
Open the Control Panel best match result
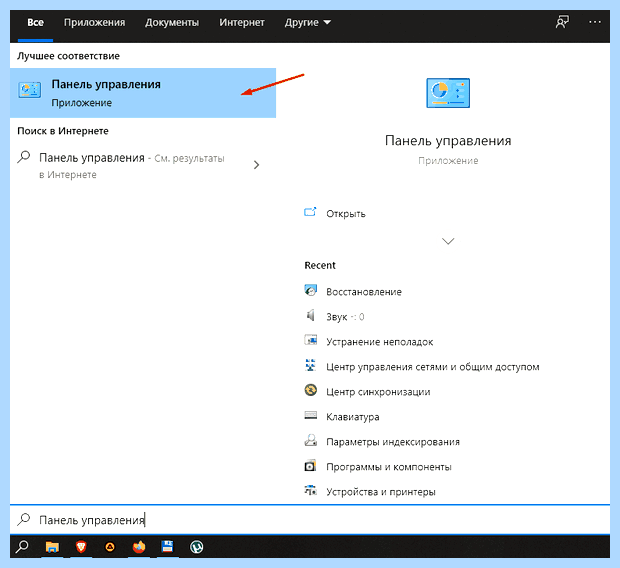tap(143, 93)
